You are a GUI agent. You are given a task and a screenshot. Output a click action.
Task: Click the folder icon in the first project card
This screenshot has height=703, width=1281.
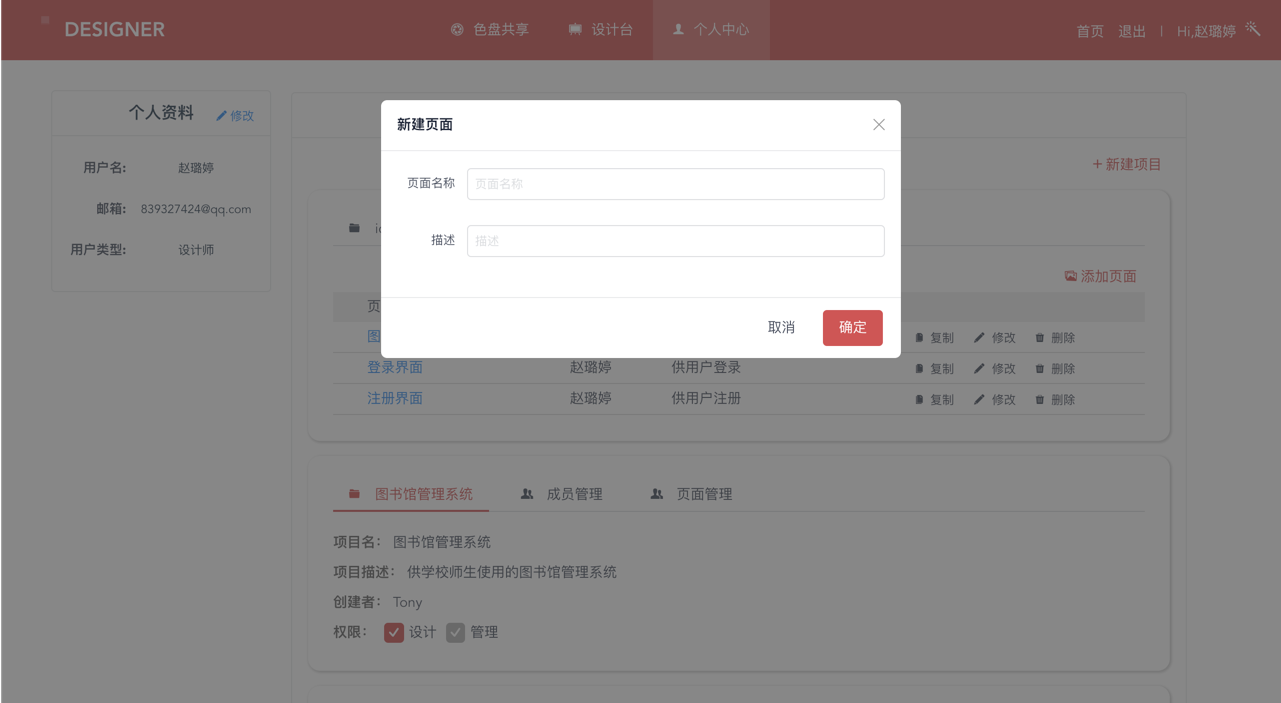tap(354, 228)
